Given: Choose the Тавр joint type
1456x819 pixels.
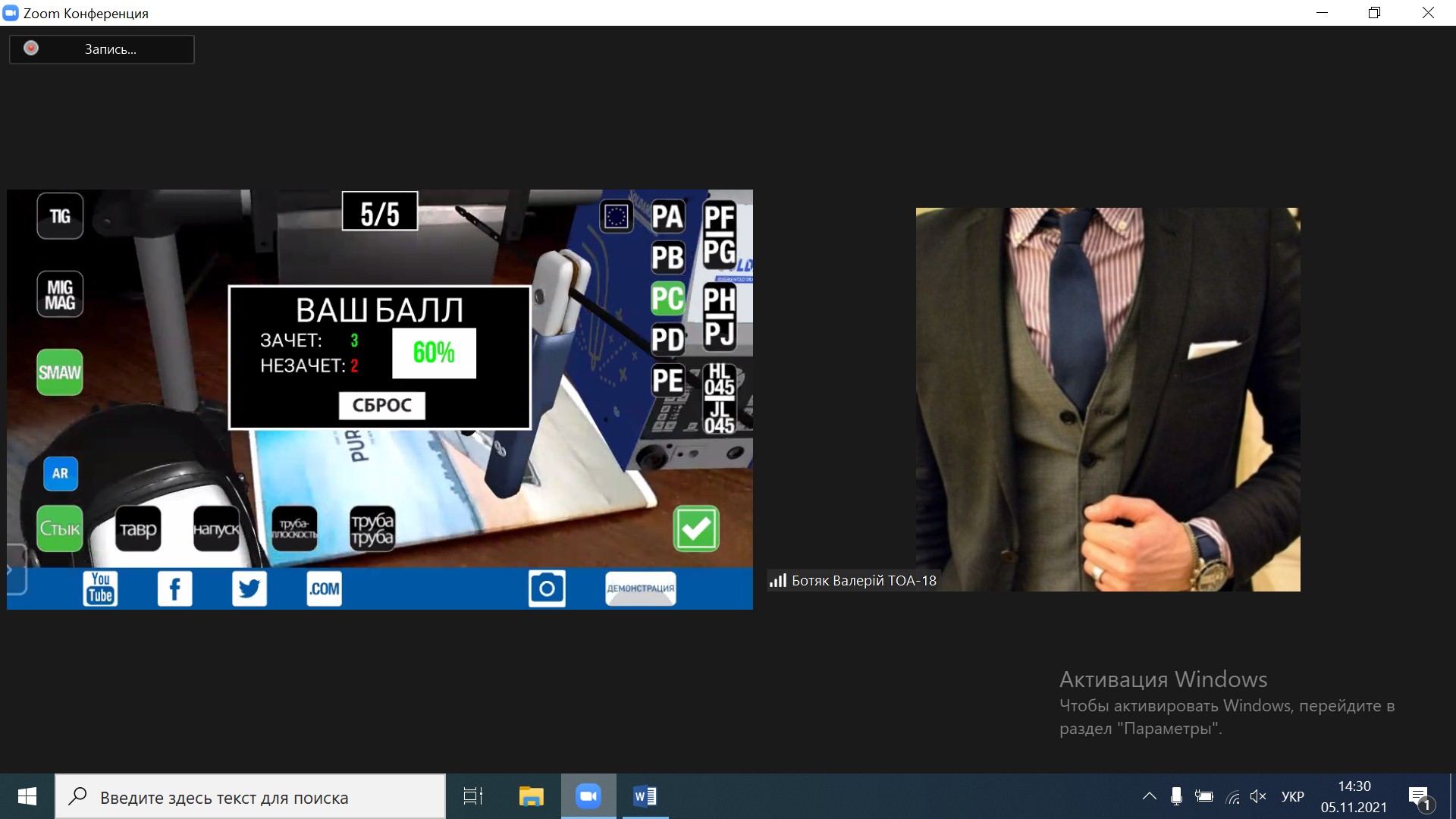Looking at the screenshot, I should (x=138, y=529).
